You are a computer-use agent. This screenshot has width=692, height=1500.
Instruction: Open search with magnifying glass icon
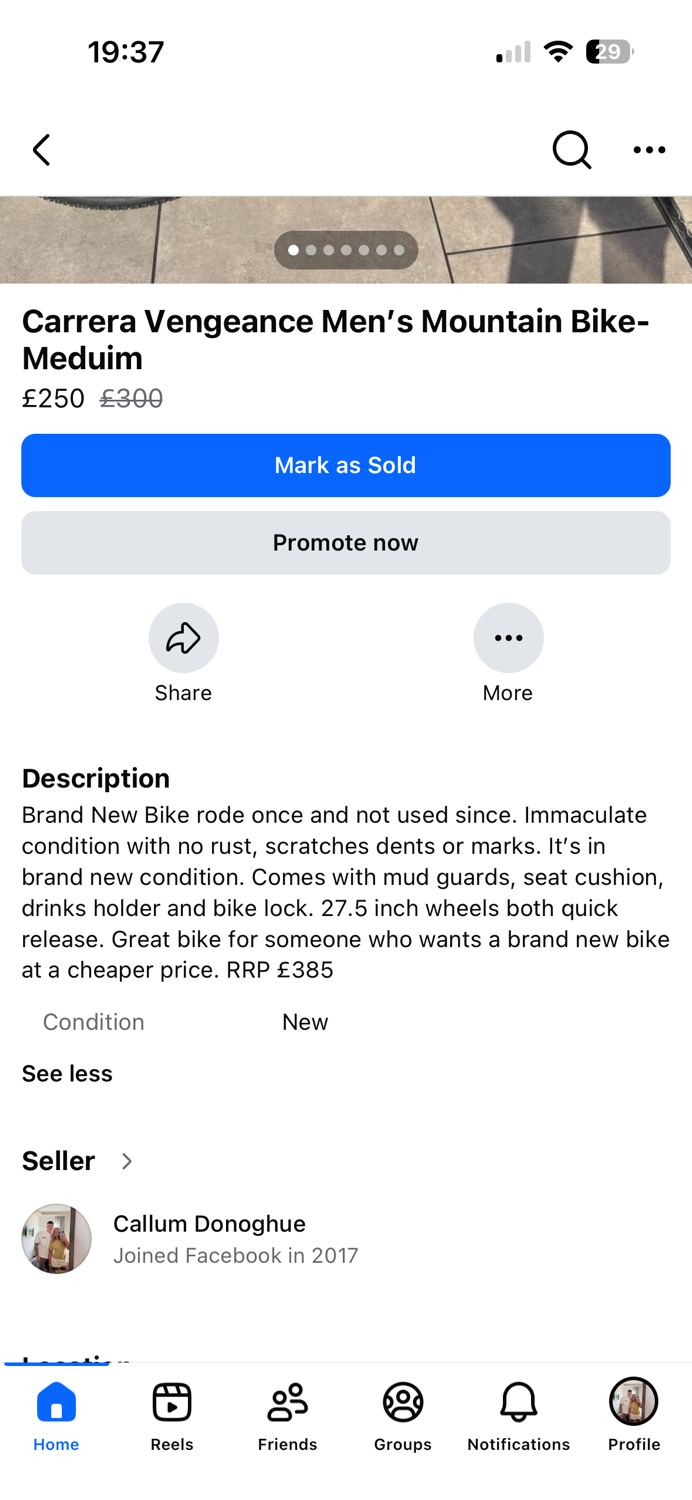pyautogui.click(x=572, y=150)
